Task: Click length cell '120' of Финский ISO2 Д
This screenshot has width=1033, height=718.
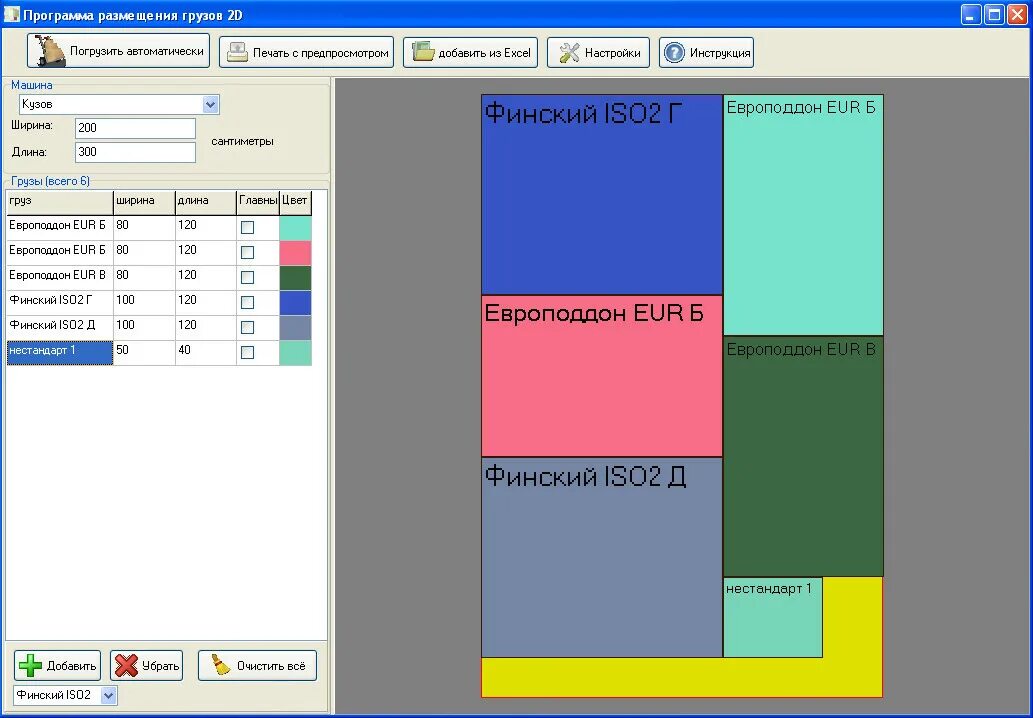Action: (x=206, y=327)
